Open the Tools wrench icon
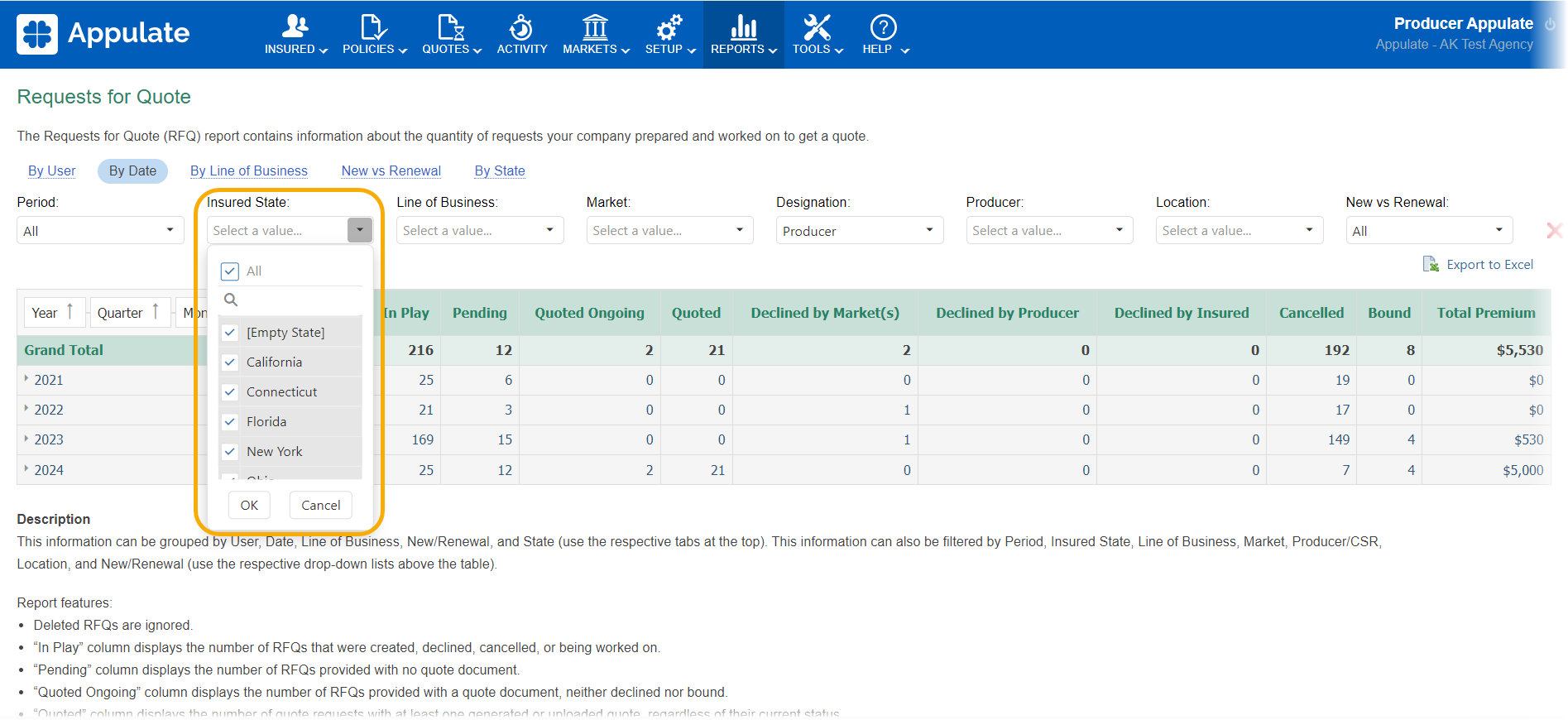Viewport: 1568px width, 720px height. tap(817, 27)
